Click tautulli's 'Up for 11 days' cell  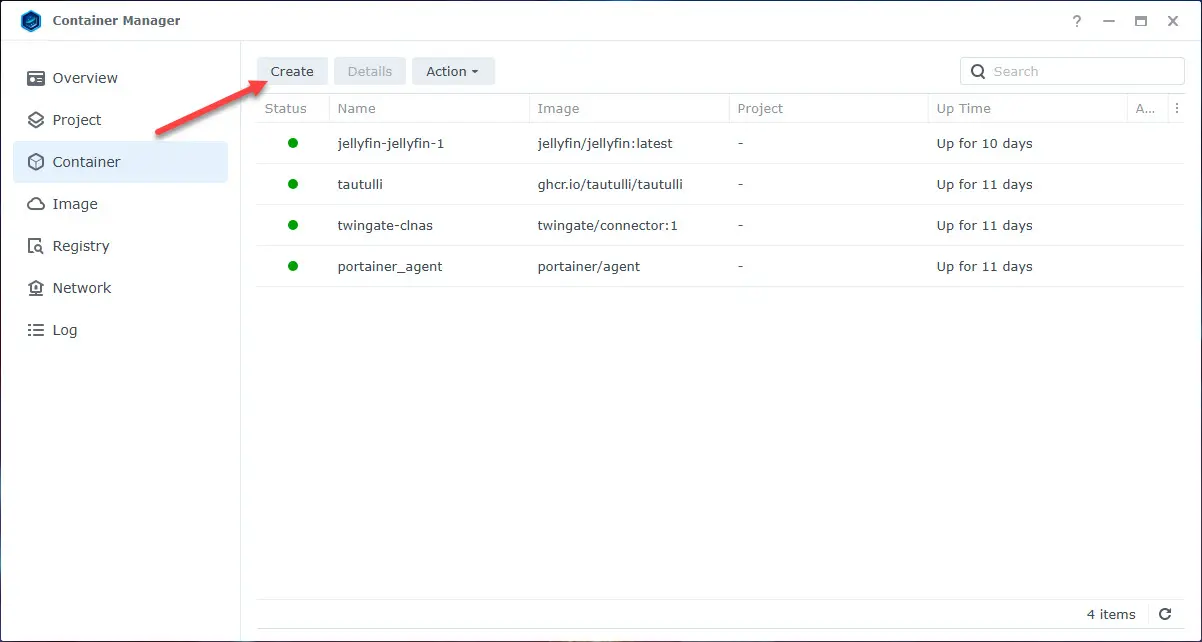click(985, 184)
